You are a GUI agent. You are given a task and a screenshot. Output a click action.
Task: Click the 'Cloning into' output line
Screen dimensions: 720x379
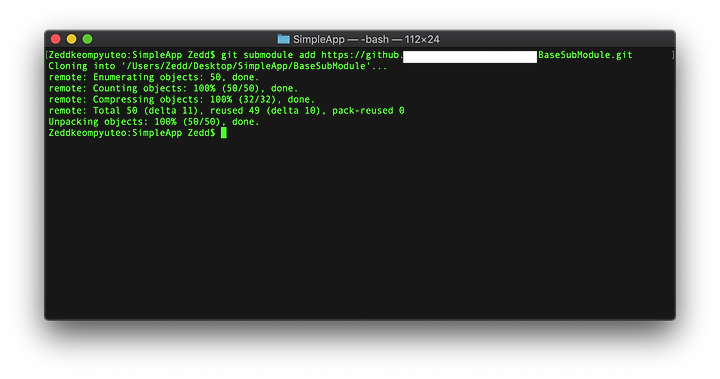click(218, 66)
